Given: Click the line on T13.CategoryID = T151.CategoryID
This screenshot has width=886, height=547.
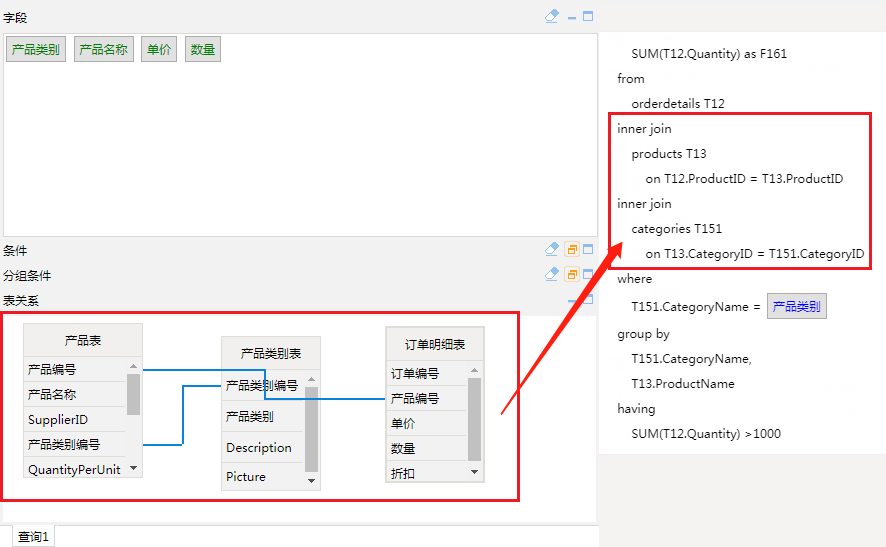Looking at the screenshot, I should [x=755, y=254].
